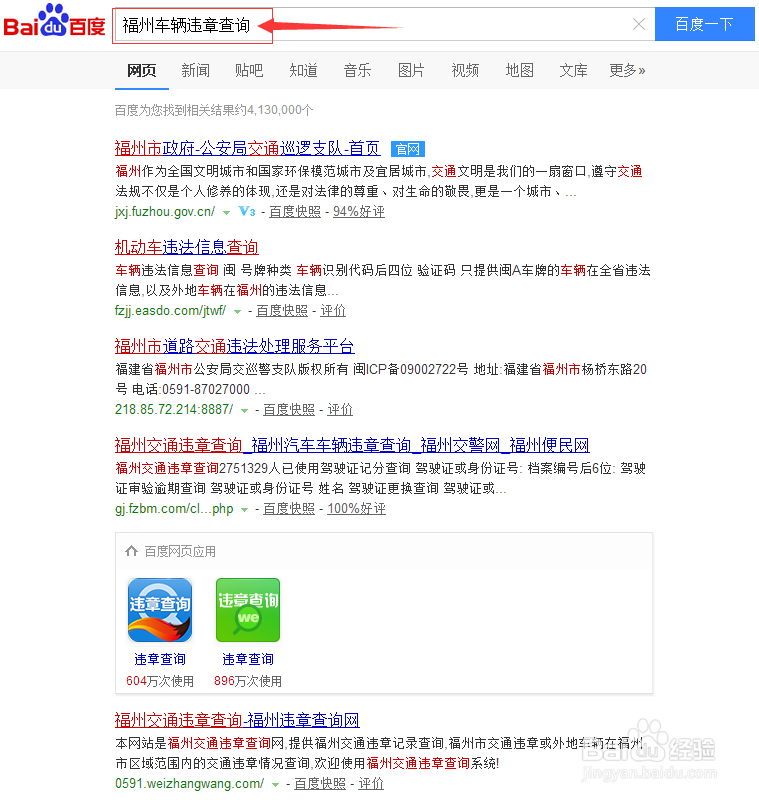Switch to the 图片 tab
Viewport: 759px width, 800px height.
click(x=411, y=70)
